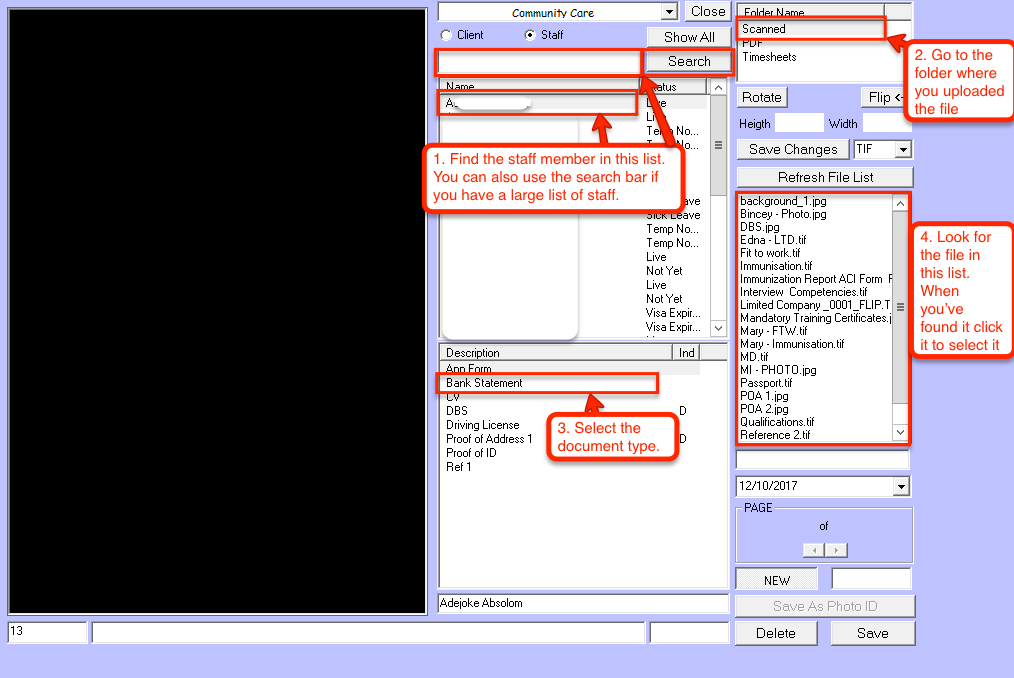Click the Show All button

pos(689,37)
